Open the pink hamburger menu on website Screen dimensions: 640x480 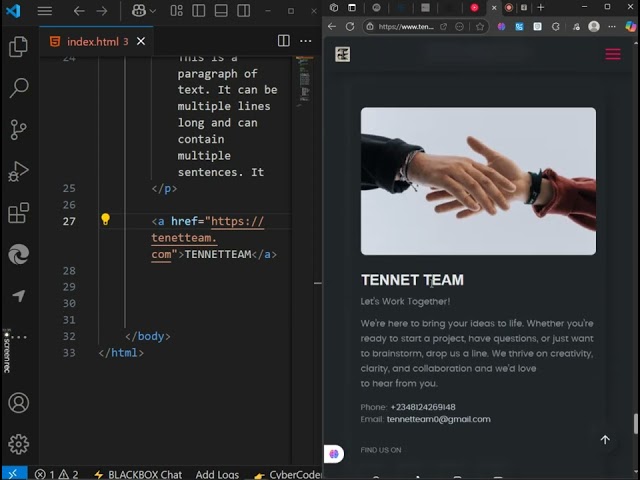[x=613, y=54]
